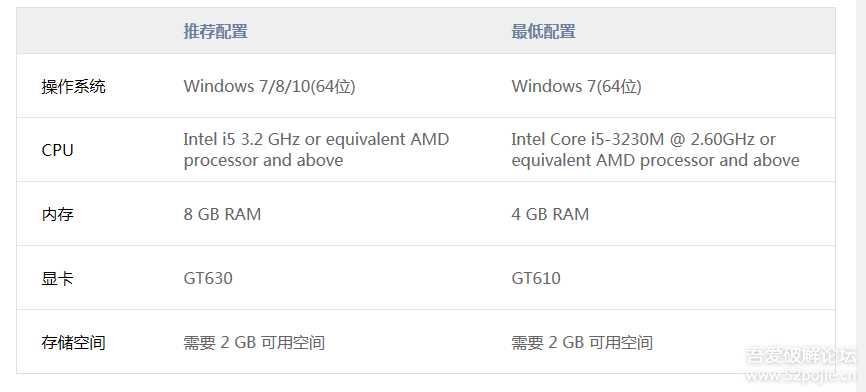Click the 显卡 row label
Viewport: 866px width, 392px height.
coord(57,278)
